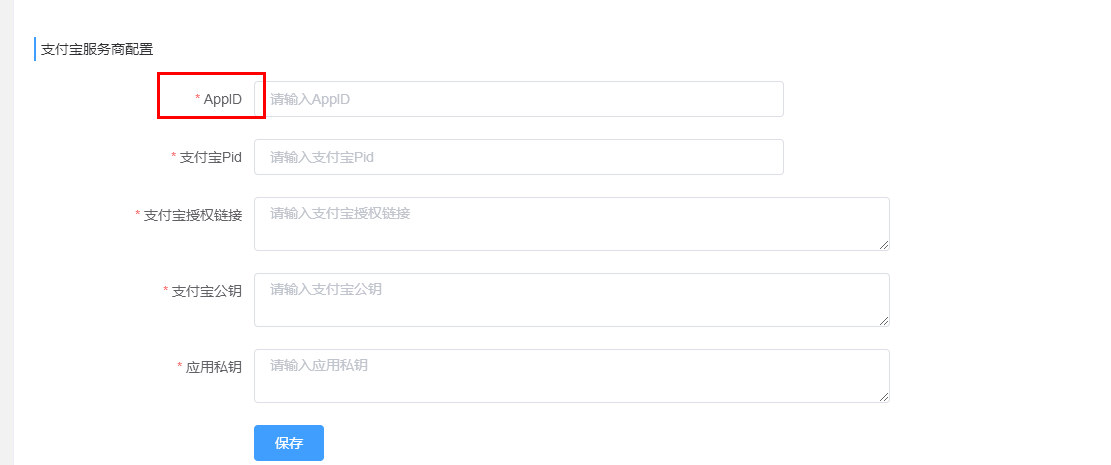Viewport: 1111px width, 465px height.
Task: Click into the 应用私钥 text area
Action: pos(571,375)
